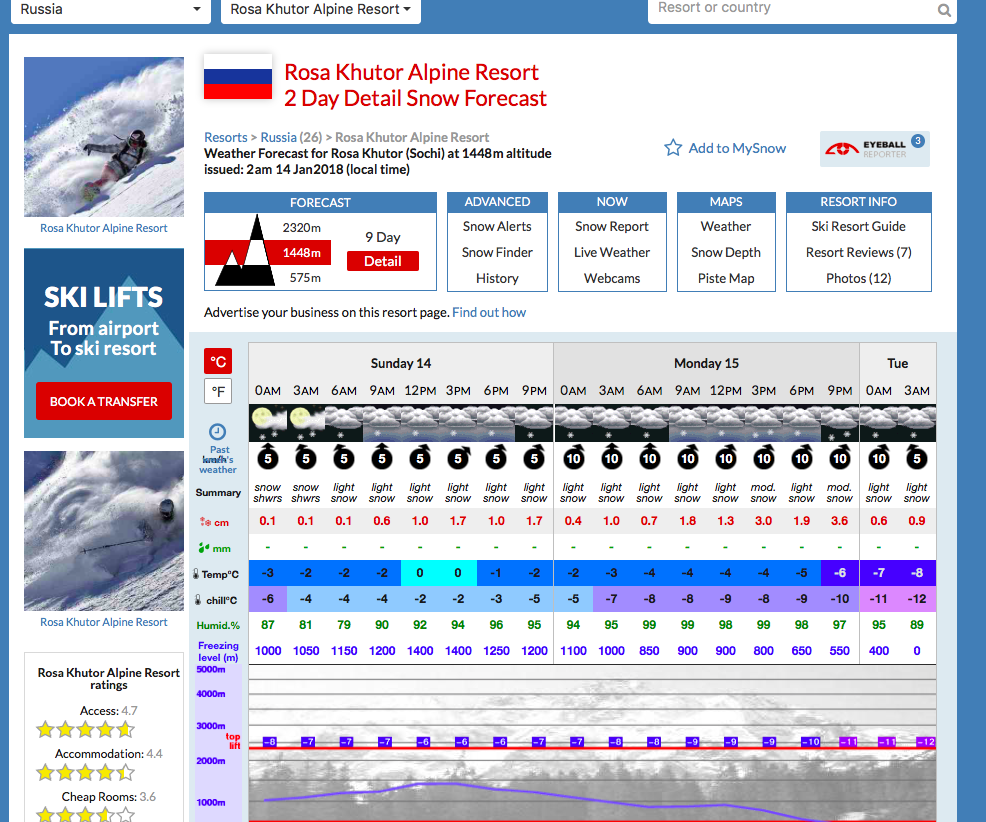Open Piste Map under Maps

(x=726, y=279)
